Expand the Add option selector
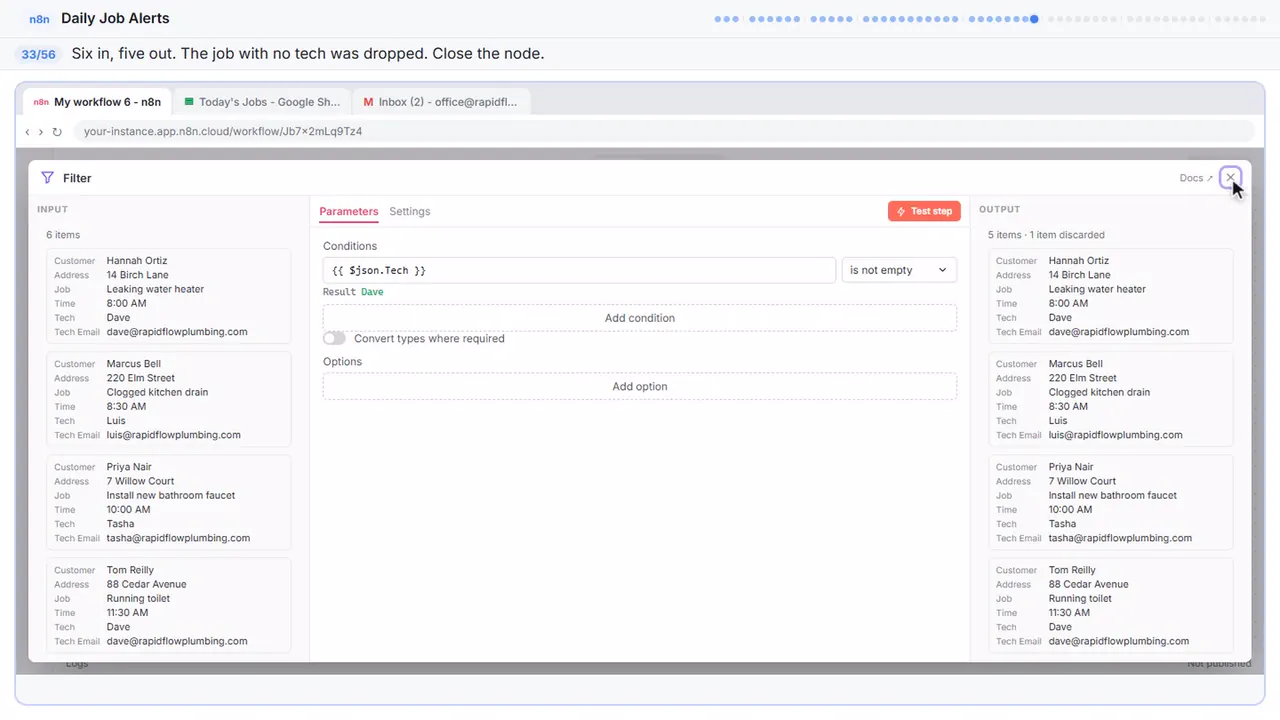The width and height of the screenshot is (1280, 720). [640, 386]
